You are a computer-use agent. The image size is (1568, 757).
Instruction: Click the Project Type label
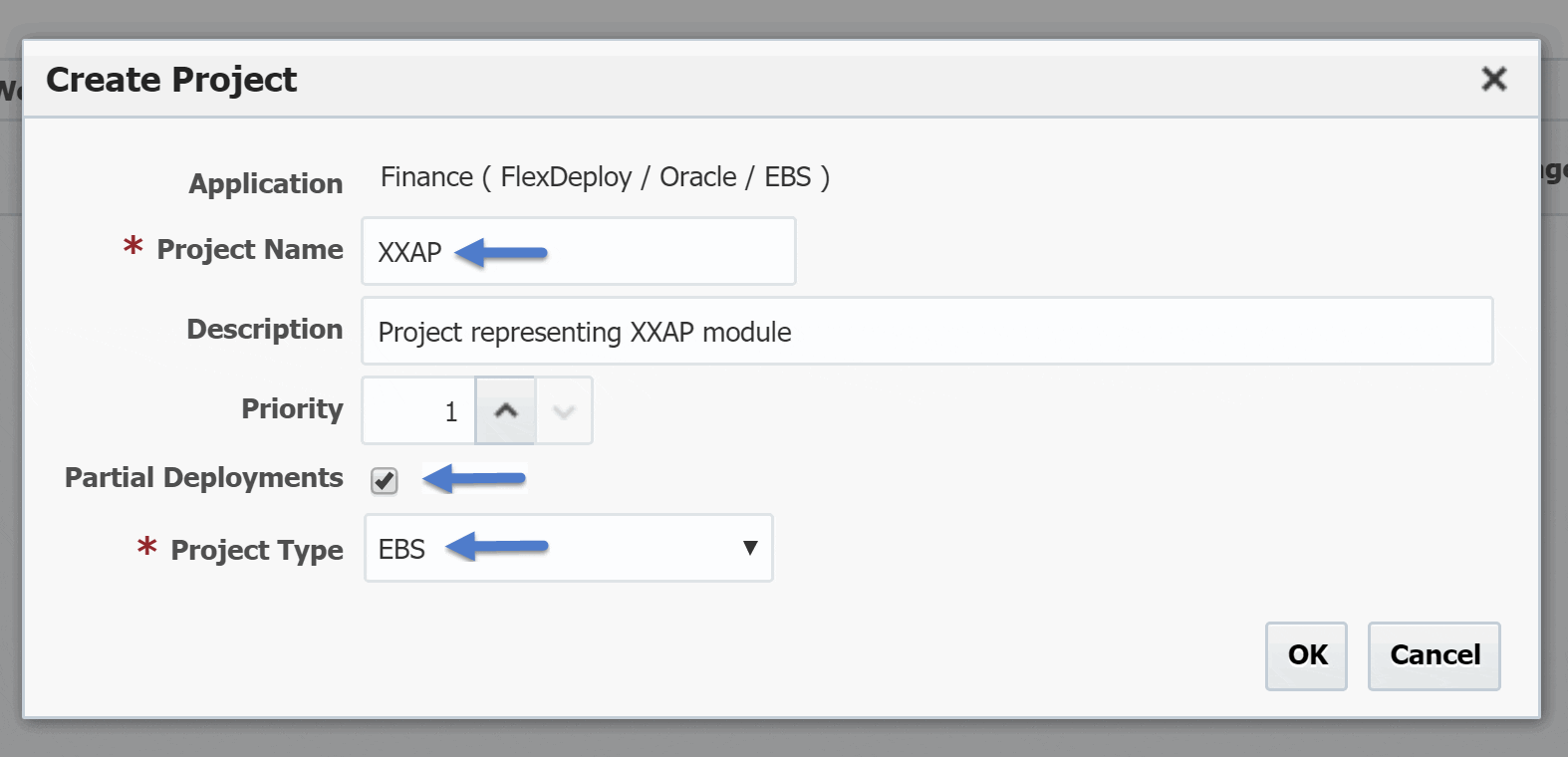click(x=256, y=550)
